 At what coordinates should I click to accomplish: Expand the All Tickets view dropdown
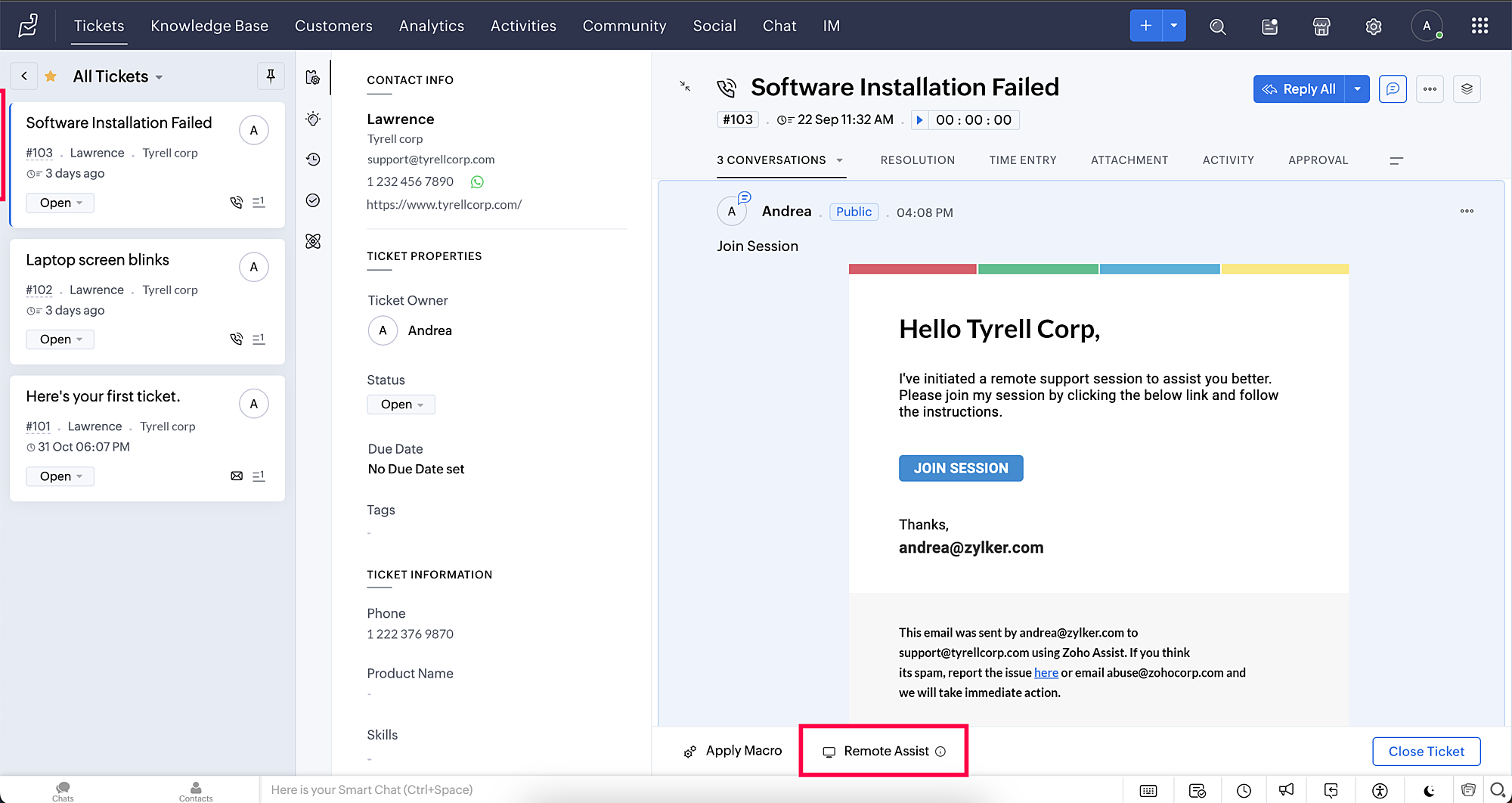(159, 77)
